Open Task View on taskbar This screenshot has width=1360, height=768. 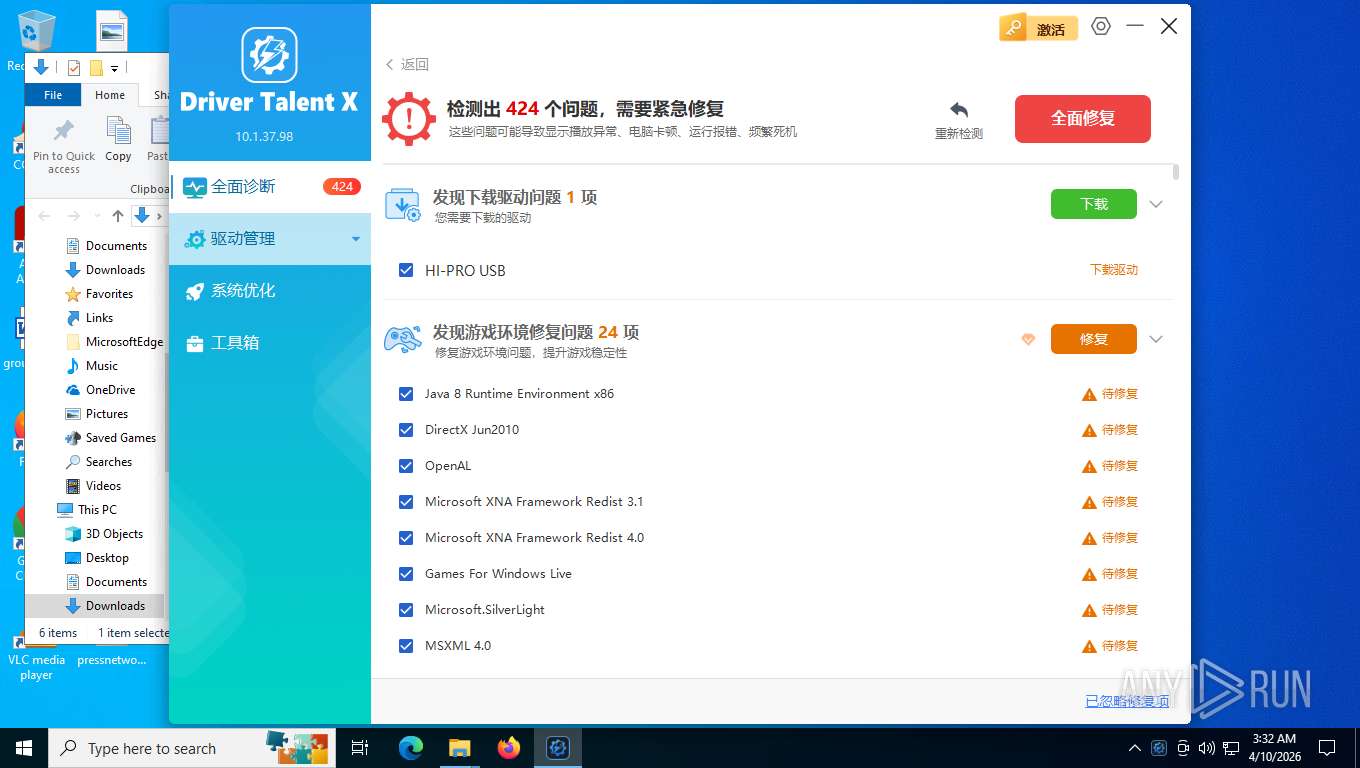pos(360,748)
